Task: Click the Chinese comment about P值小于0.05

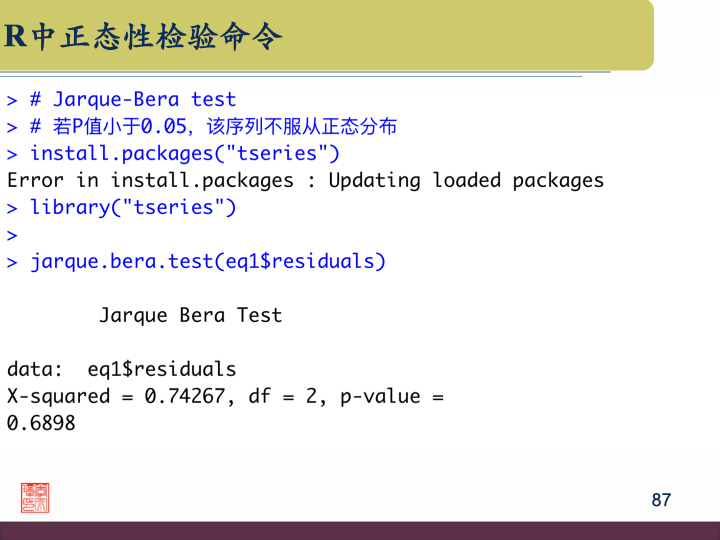Action: click(x=212, y=126)
